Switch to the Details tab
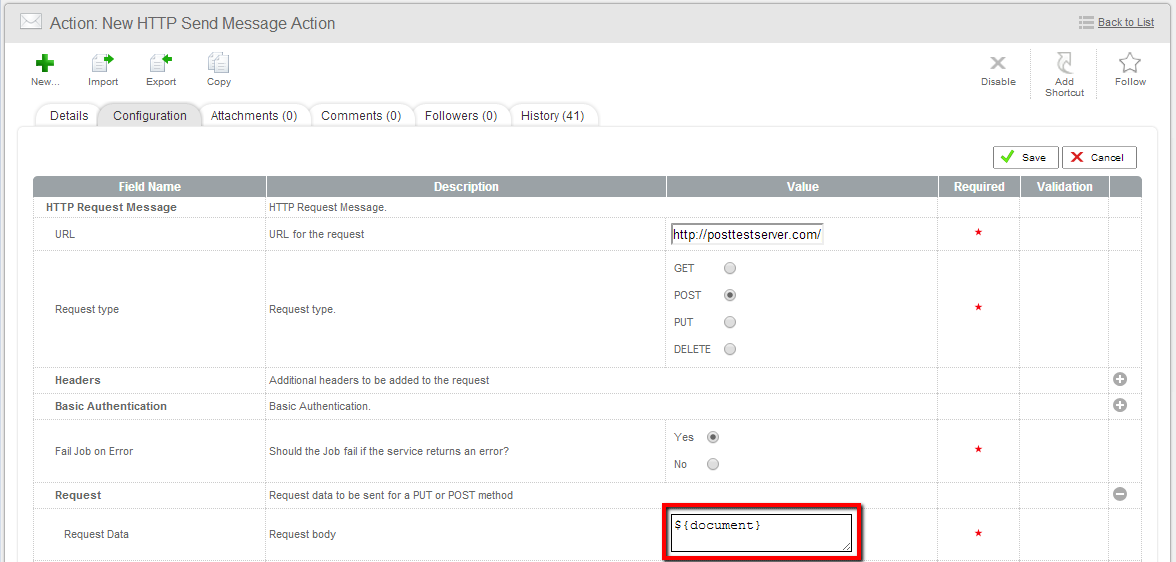 pyautogui.click(x=69, y=116)
